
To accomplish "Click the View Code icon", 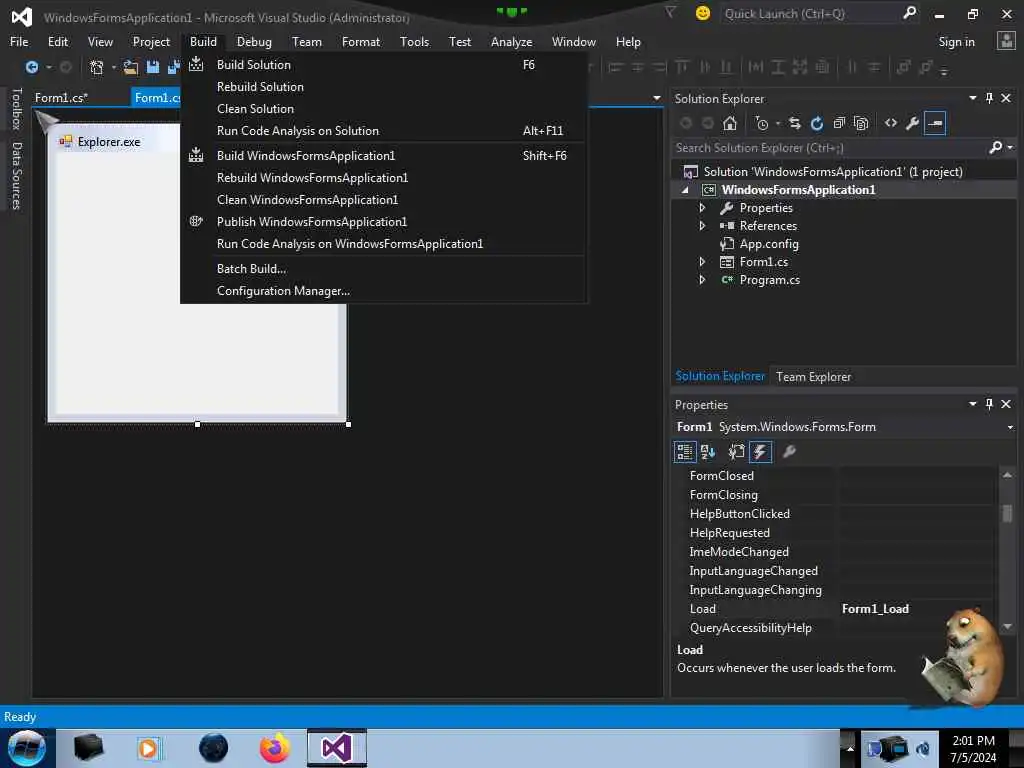I will pyautogui.click(x=891, y=123).
